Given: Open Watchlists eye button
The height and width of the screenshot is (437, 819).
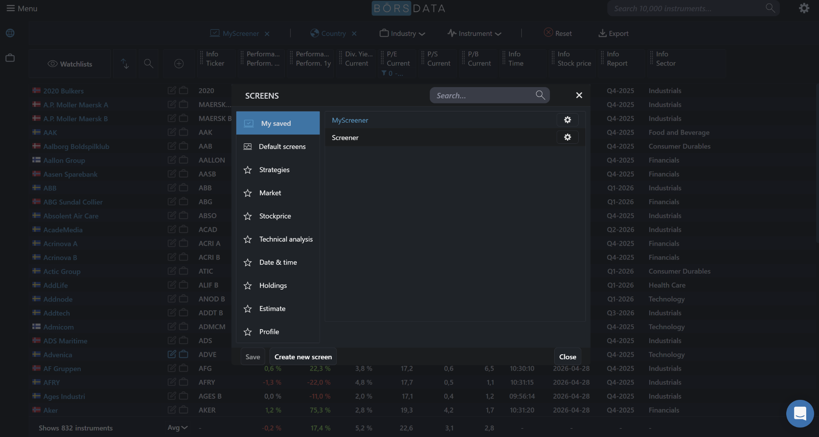Looking at the screenshot, I should 70,64.
